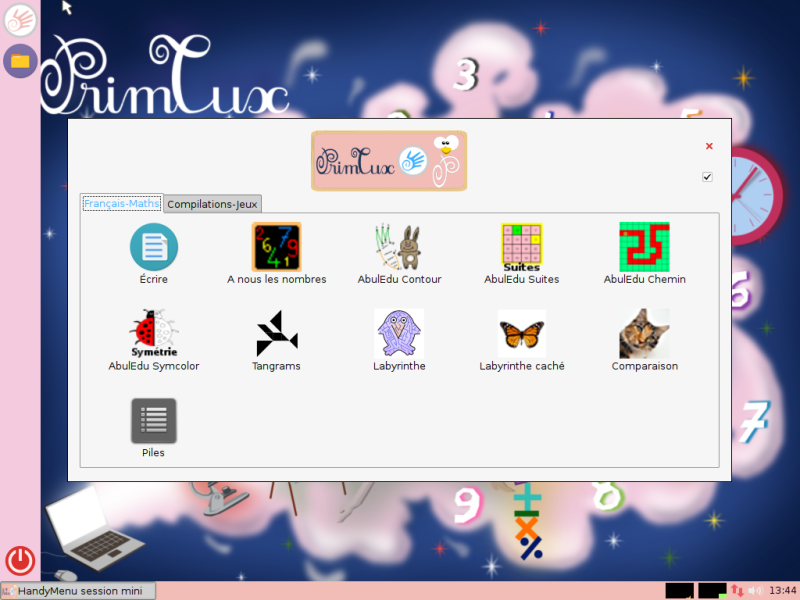Screen dimensions: 800x600
Task: Start Labyrinthe caché butterfly icon
Action: pos(521,334)
